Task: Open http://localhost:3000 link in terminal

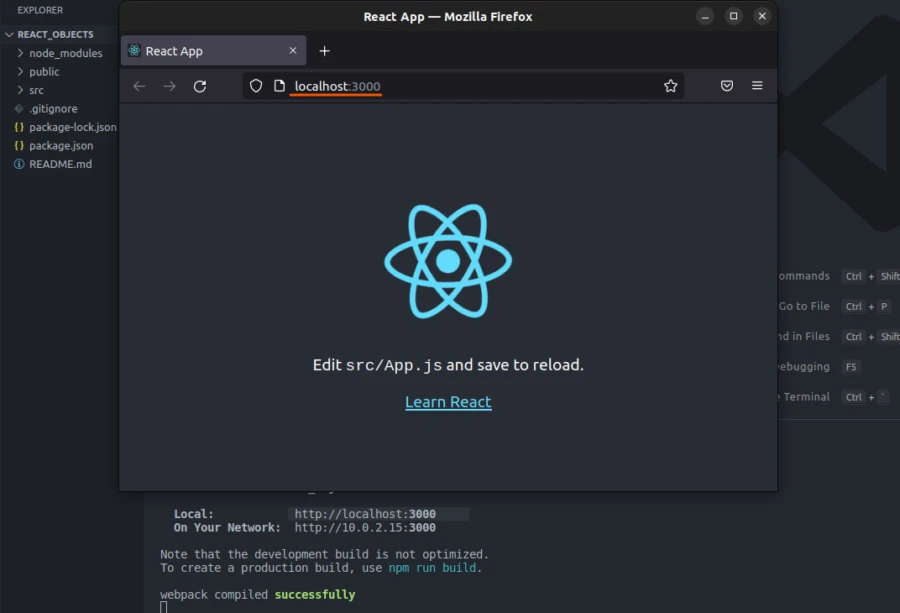Action: click(x=364, y=514)
